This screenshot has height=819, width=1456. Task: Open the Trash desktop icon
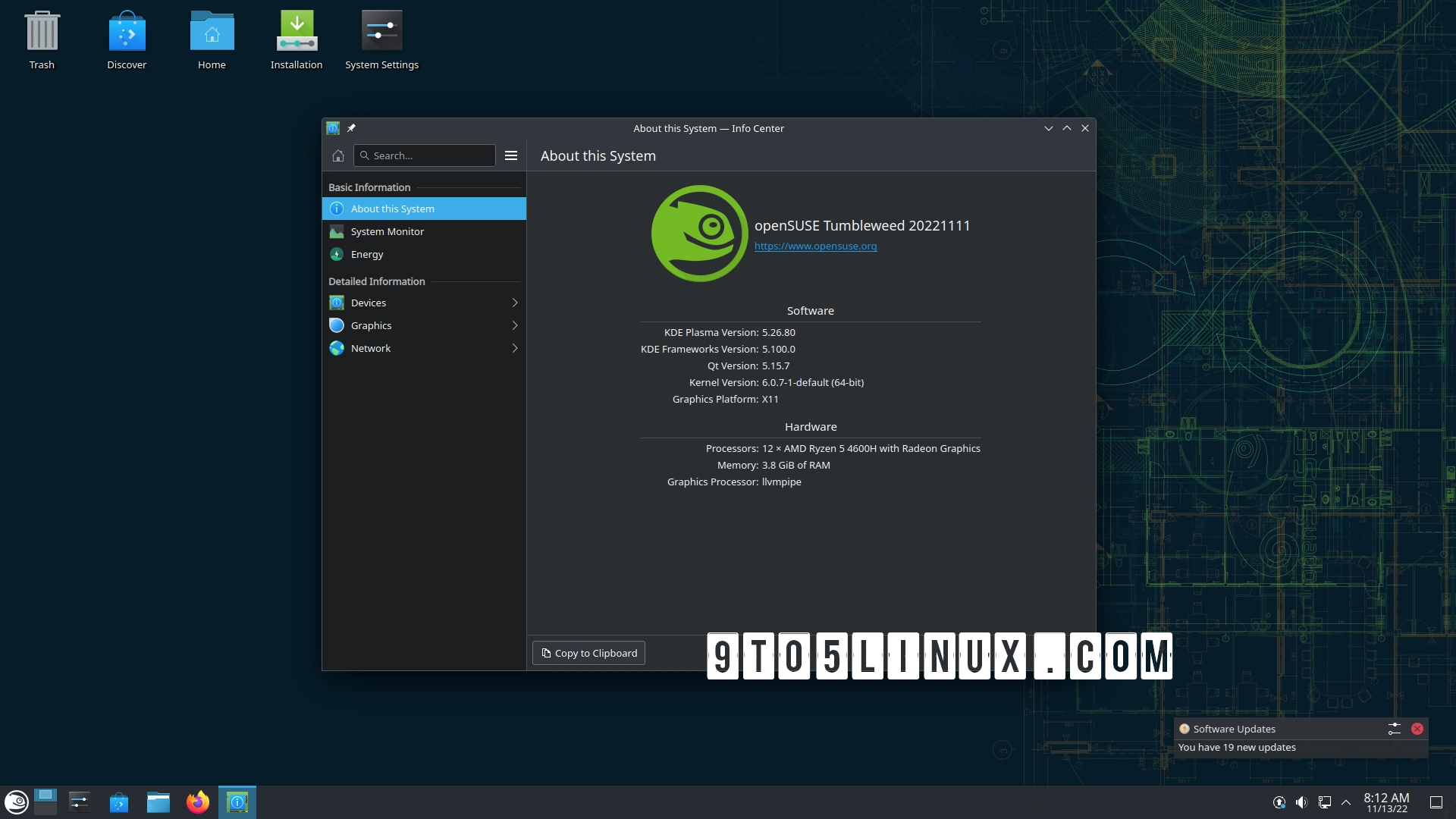point(42,39)
